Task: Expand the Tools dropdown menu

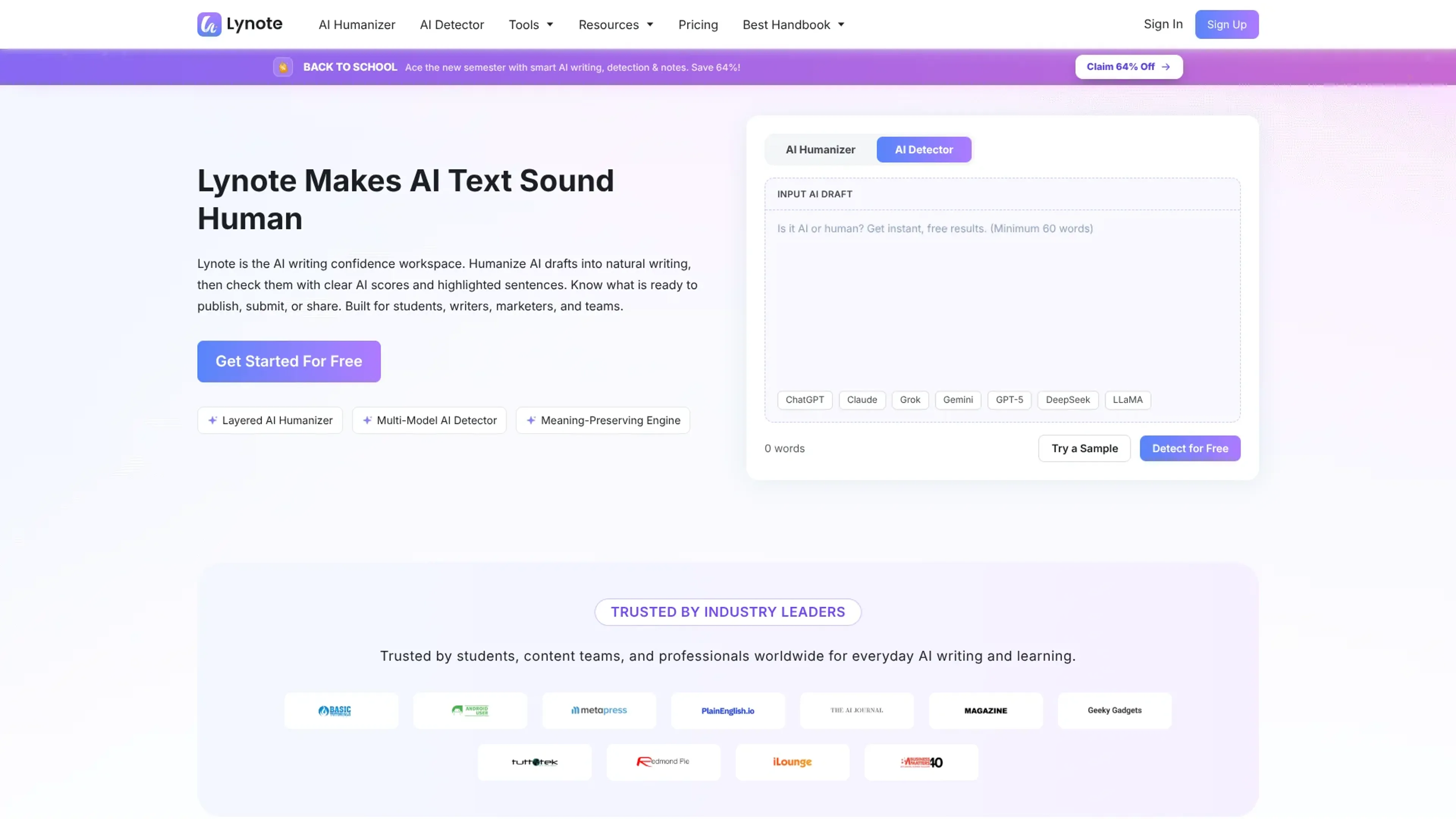Action: click(x=531, y=24)
